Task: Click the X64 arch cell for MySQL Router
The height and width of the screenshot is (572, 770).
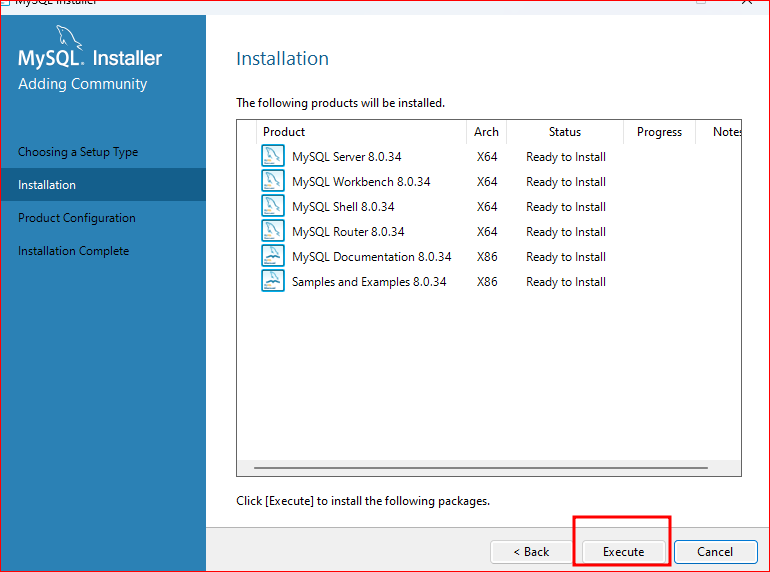Action: click(x=487, y=232)
